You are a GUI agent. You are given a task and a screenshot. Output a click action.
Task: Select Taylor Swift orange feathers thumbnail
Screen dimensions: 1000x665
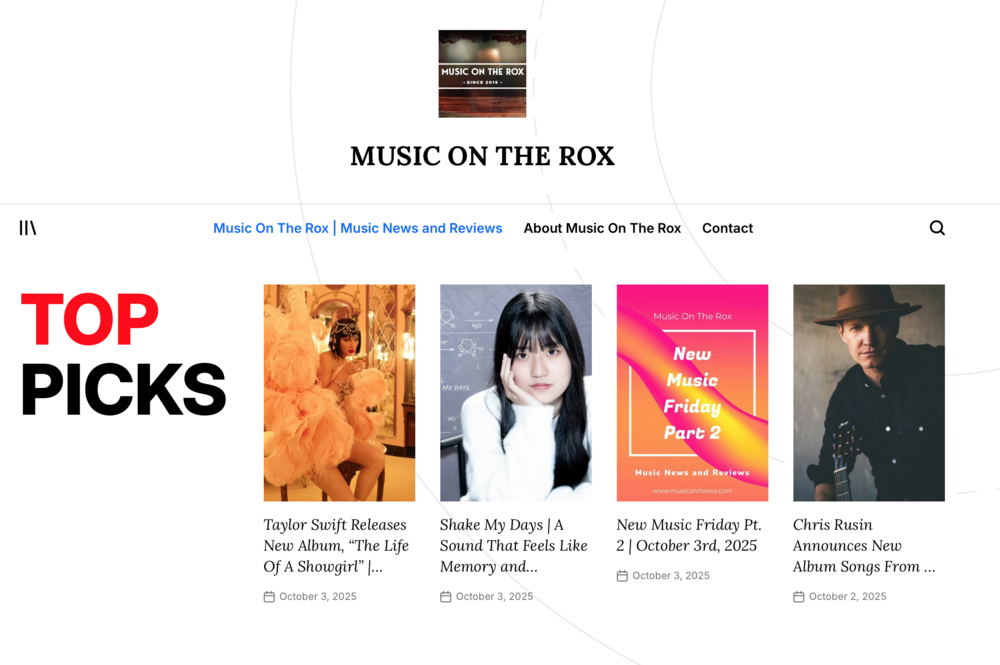pos(339,393)
